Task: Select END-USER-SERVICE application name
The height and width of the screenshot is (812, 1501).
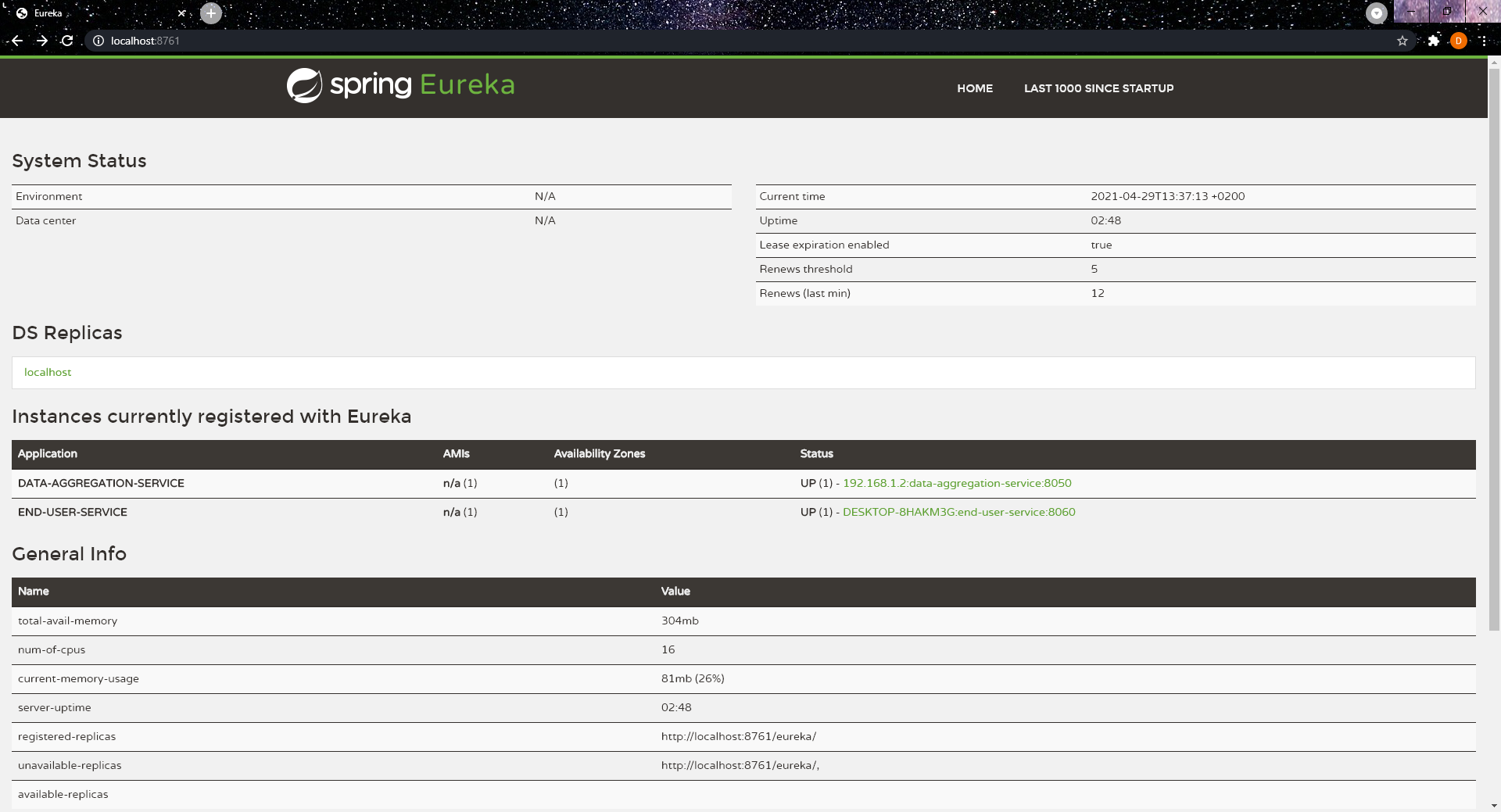Action: tap(73, 512)
